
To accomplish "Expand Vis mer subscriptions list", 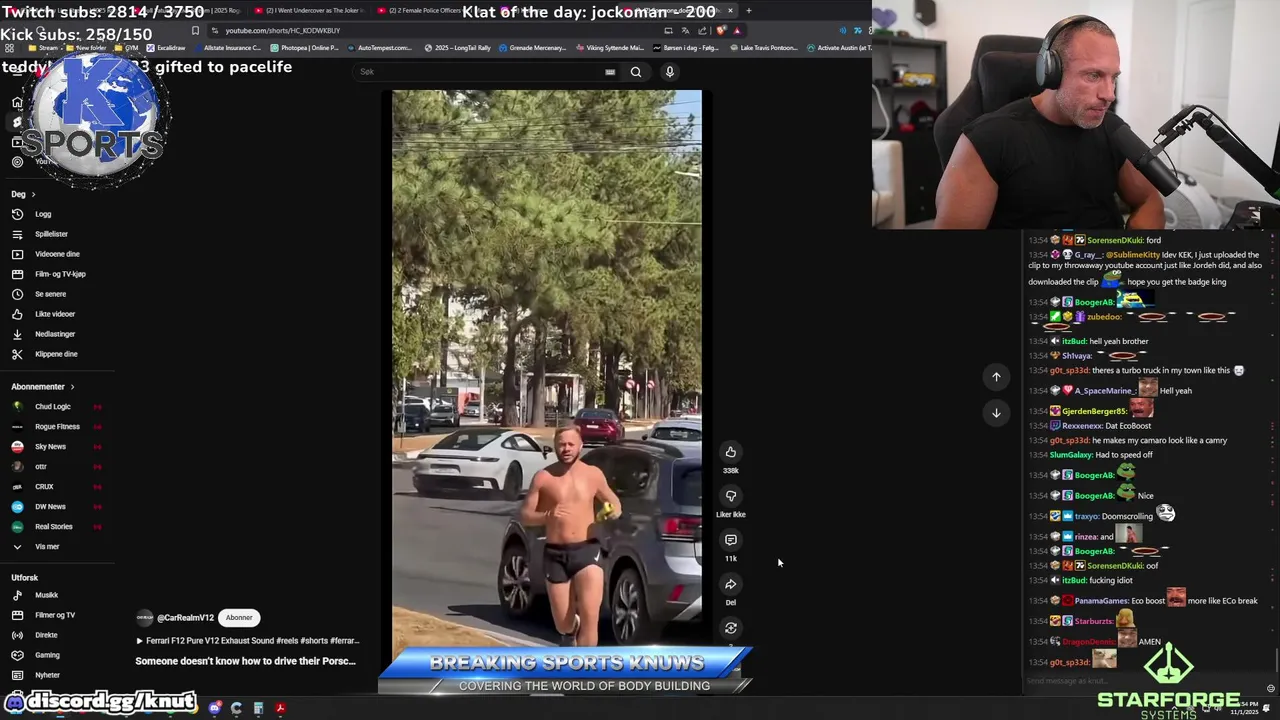I will (47, 547).
